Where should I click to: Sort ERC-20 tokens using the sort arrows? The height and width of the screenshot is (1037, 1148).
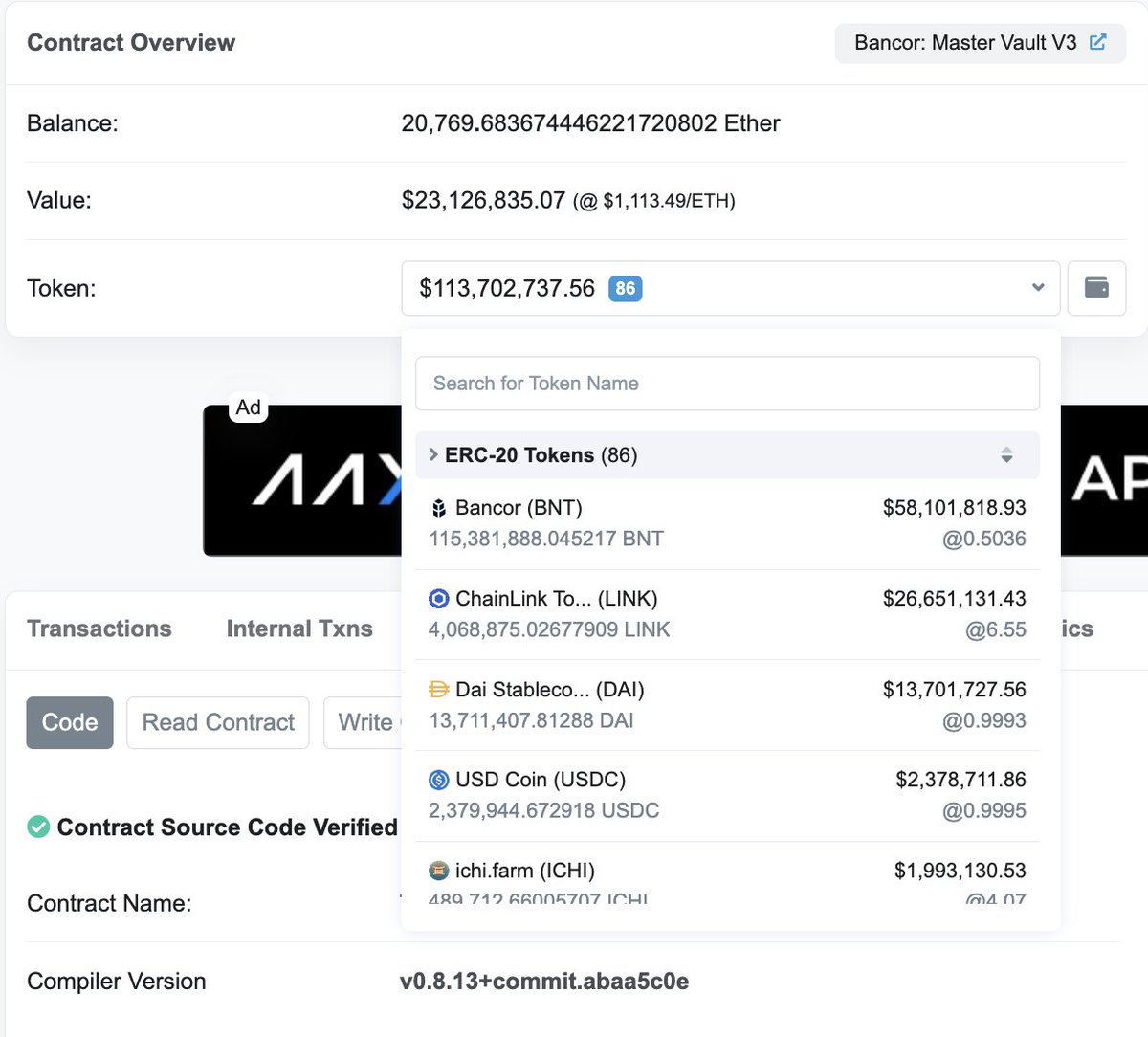[1006, 455]
